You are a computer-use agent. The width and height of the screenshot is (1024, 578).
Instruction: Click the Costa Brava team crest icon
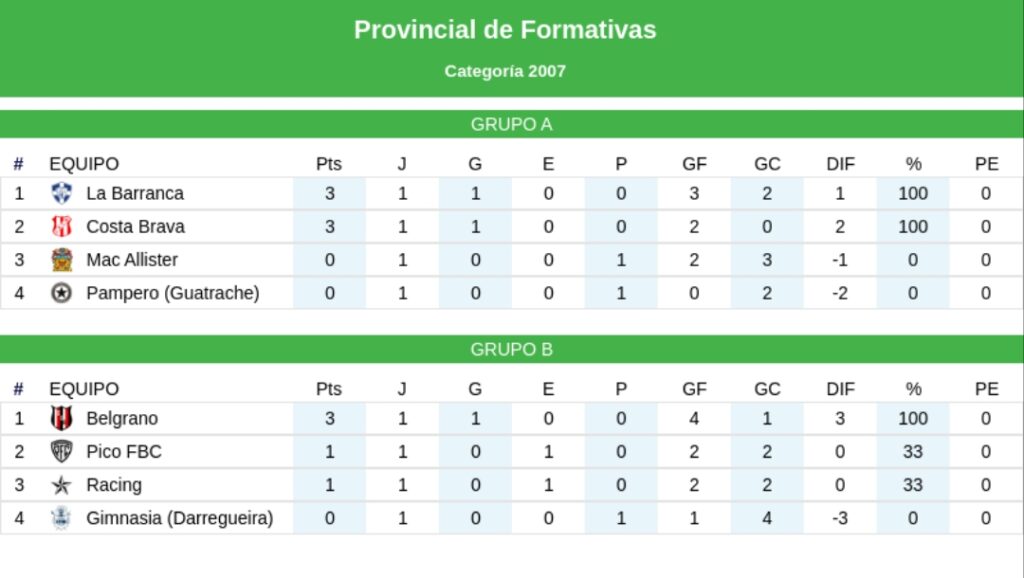click(x=61, y=227)
